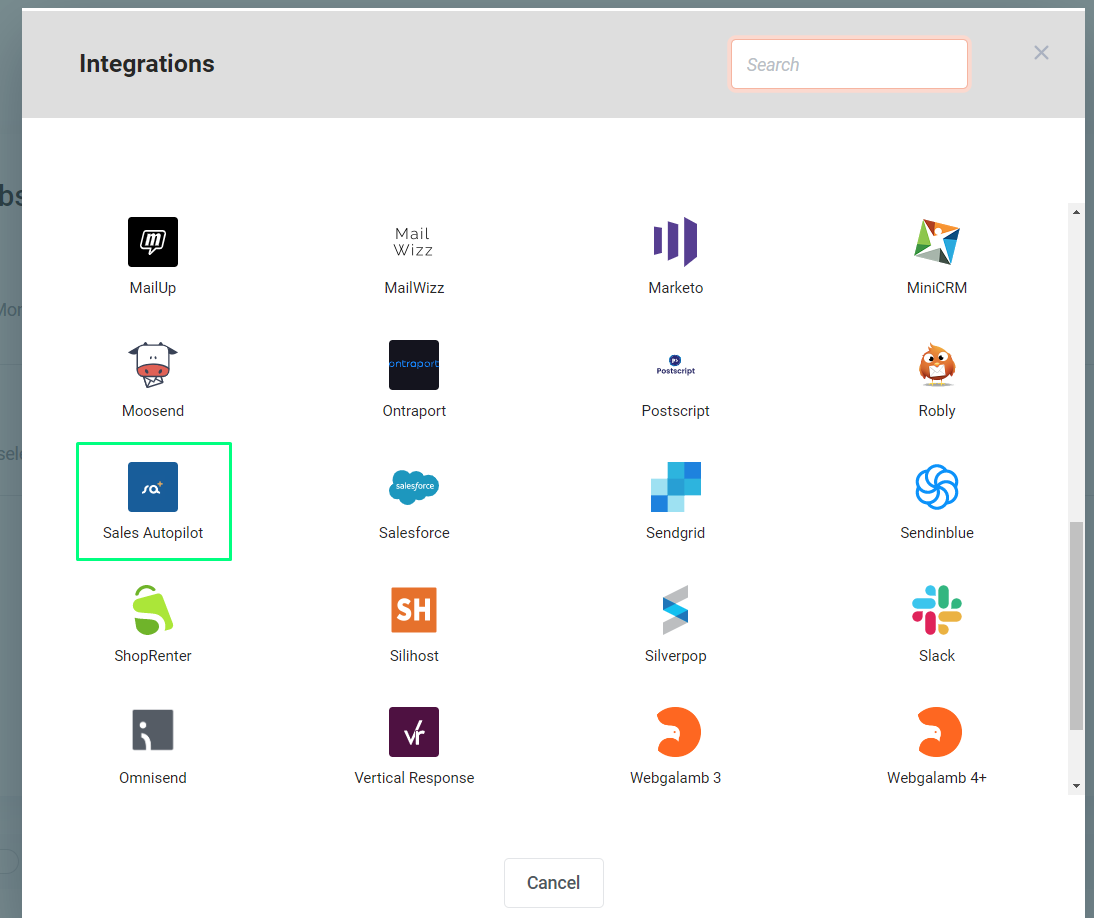Image resolution: width=1094 pixels, height=918 pixels.
Task: Click the Silihost label text
Action: click(x=414, y=656)
